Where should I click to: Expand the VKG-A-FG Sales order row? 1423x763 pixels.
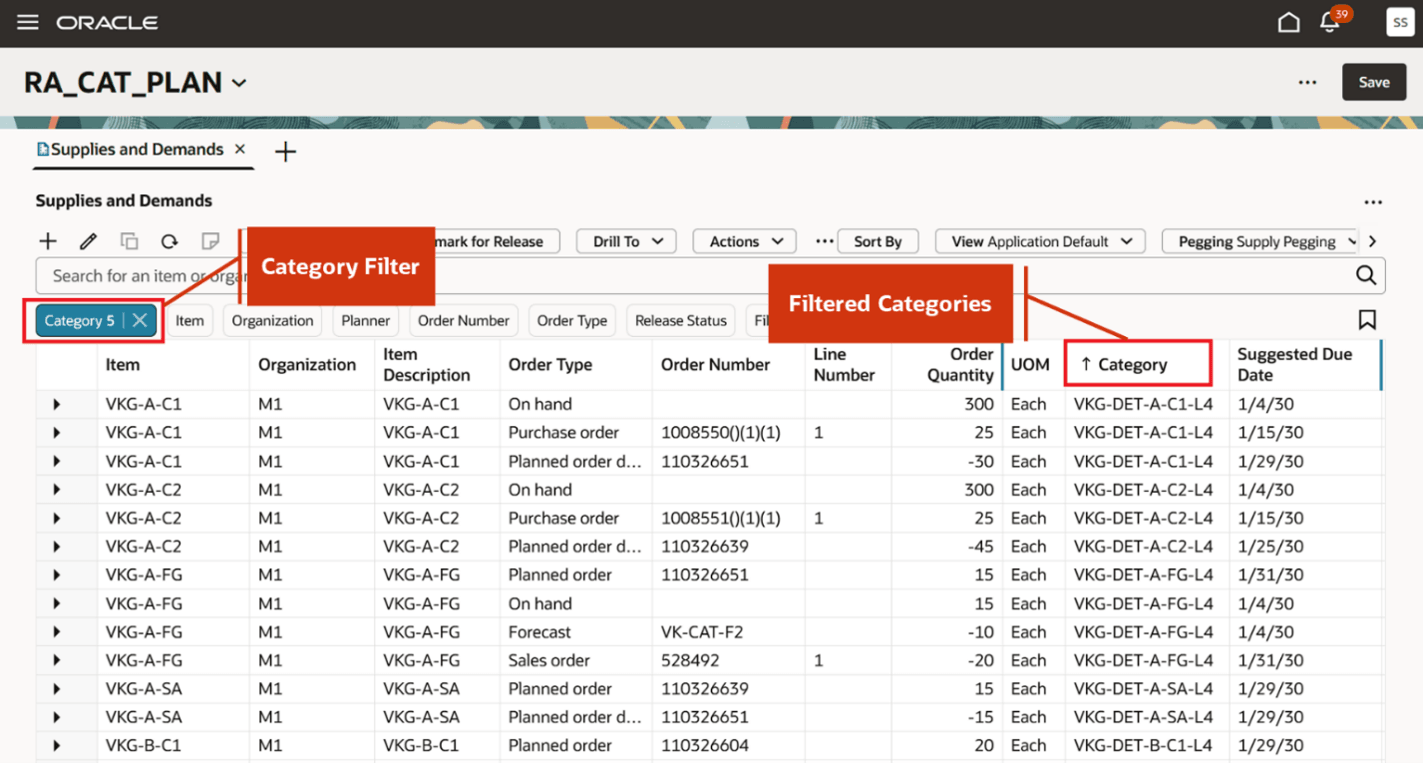pyautogui.click(x=56, y=660)
